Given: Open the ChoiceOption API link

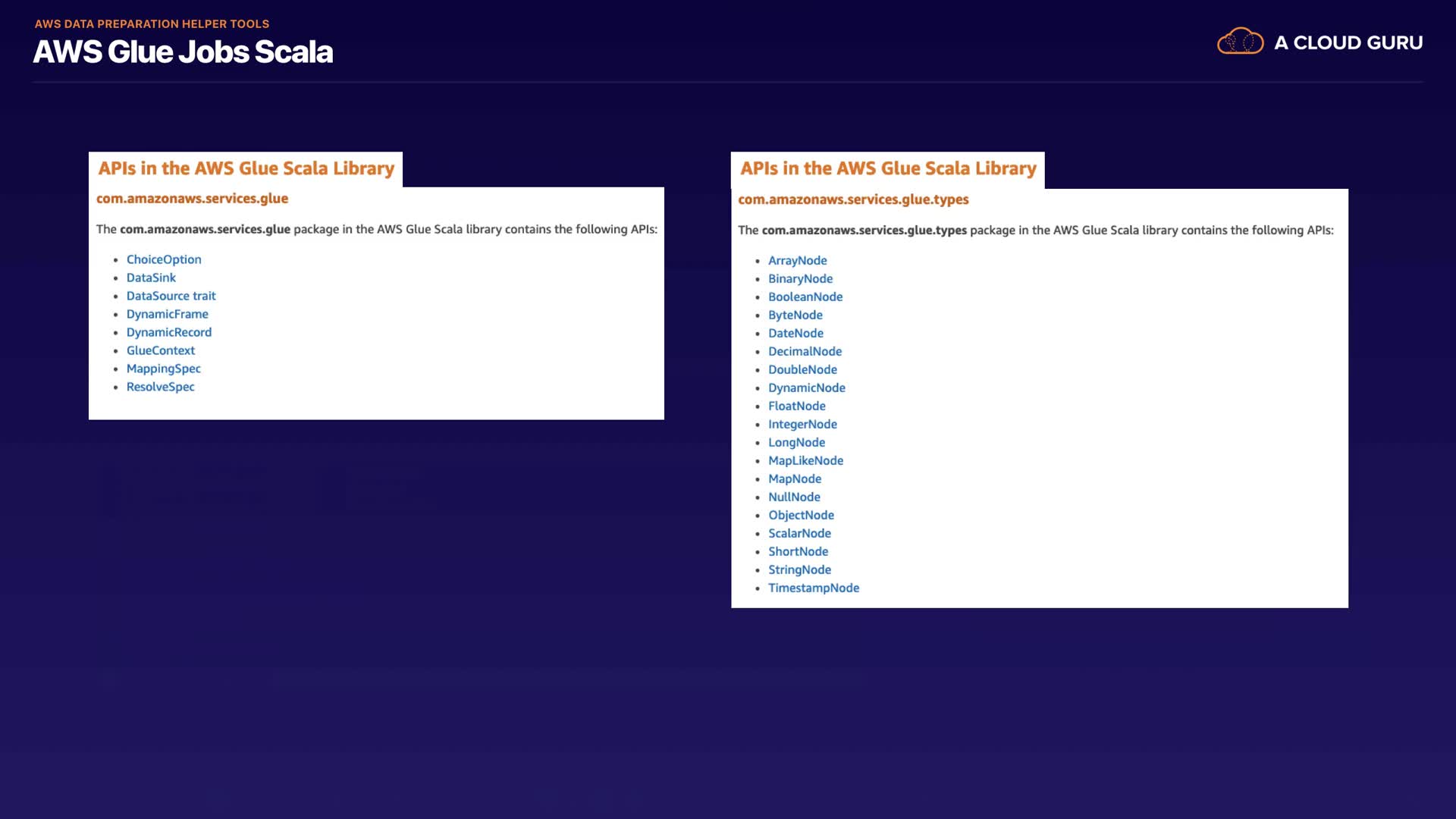Looking at the screenshot, I should pos(164,259).
